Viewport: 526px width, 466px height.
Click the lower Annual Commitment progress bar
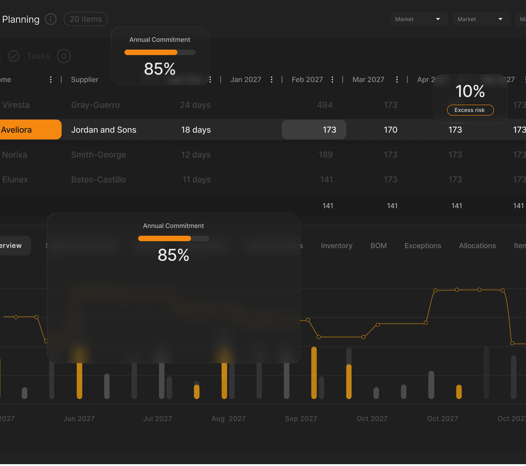coord(173,239)
